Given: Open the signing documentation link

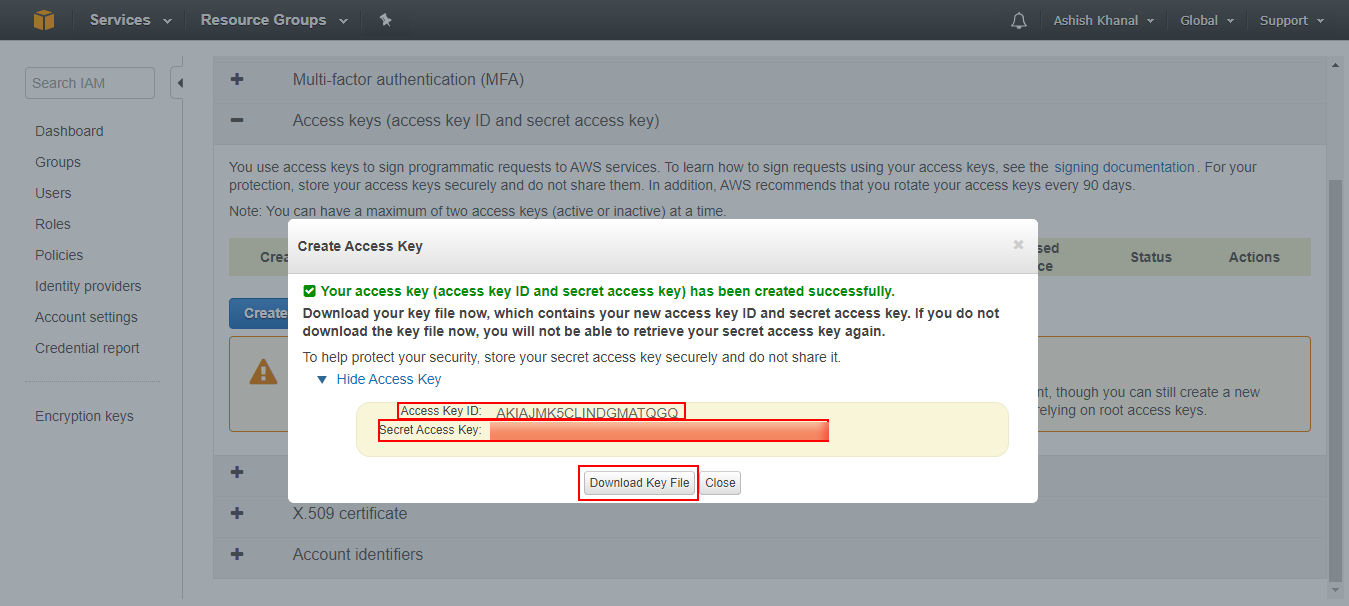Looking at the screenshot, I should tap(1124, 167).
